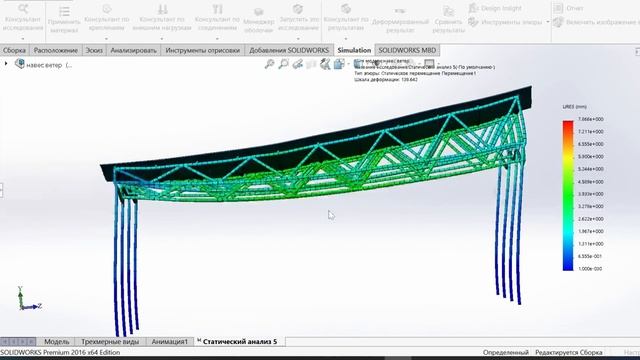
Task: Open dropdown under Запустить это исследование
Action: coord(298,38)
